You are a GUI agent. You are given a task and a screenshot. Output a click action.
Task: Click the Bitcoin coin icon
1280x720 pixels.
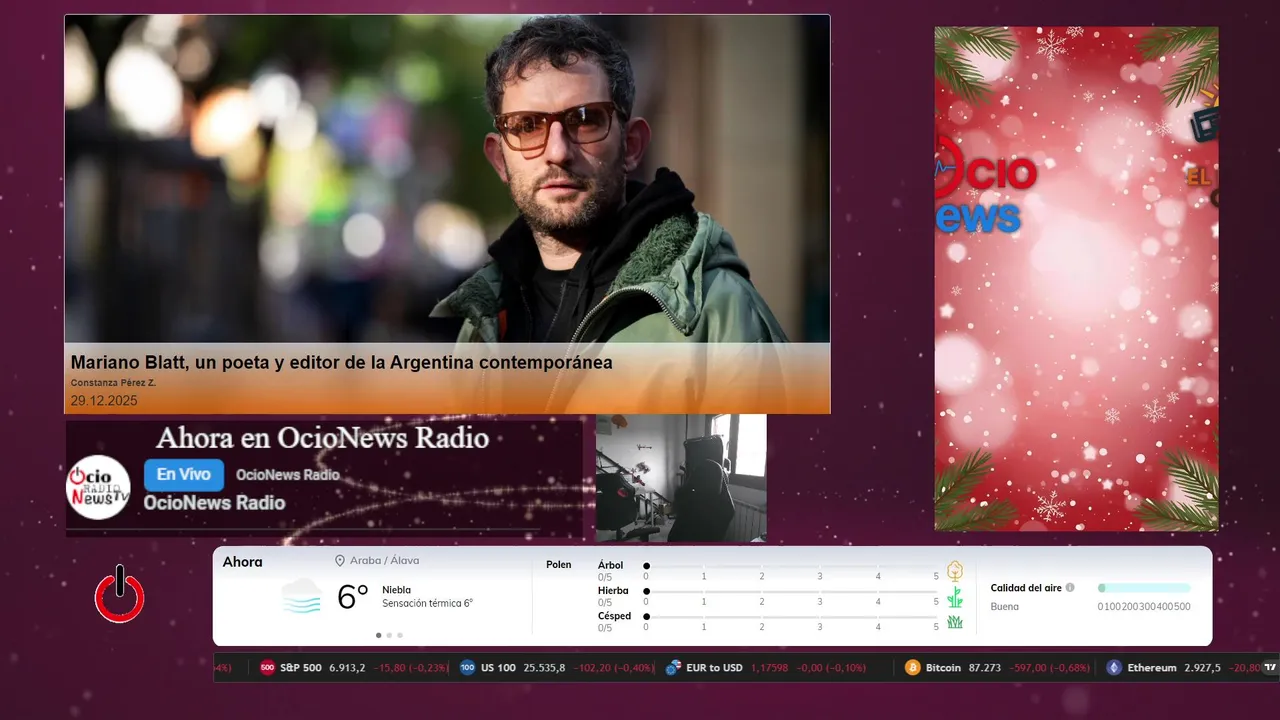pyautogui.click(x=912, y=668)
